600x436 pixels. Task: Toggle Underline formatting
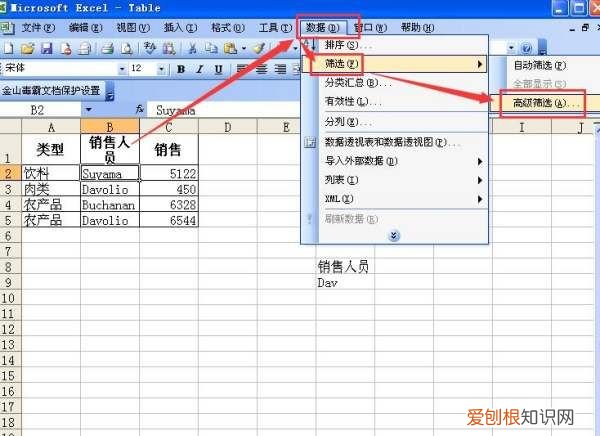pos(218,69)
